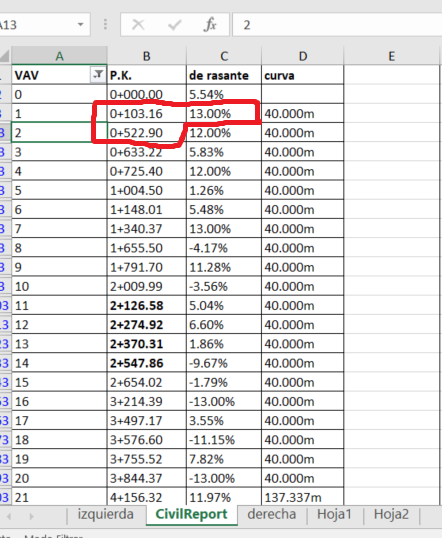
Task: Click the formula bar showing value 2
Action: [337, 25]
